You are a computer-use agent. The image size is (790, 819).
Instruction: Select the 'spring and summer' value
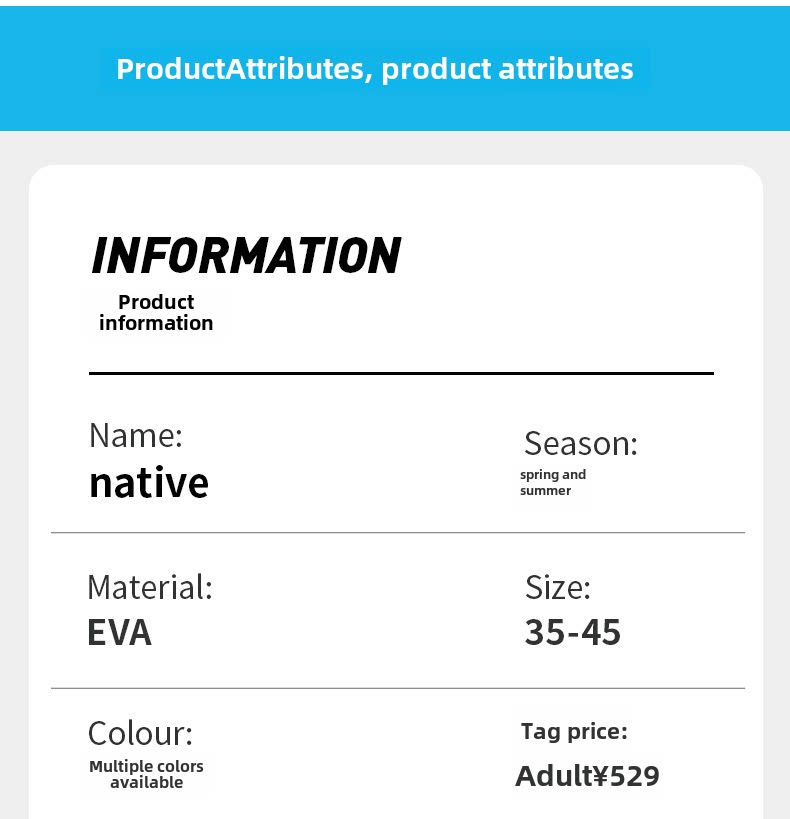553,482
